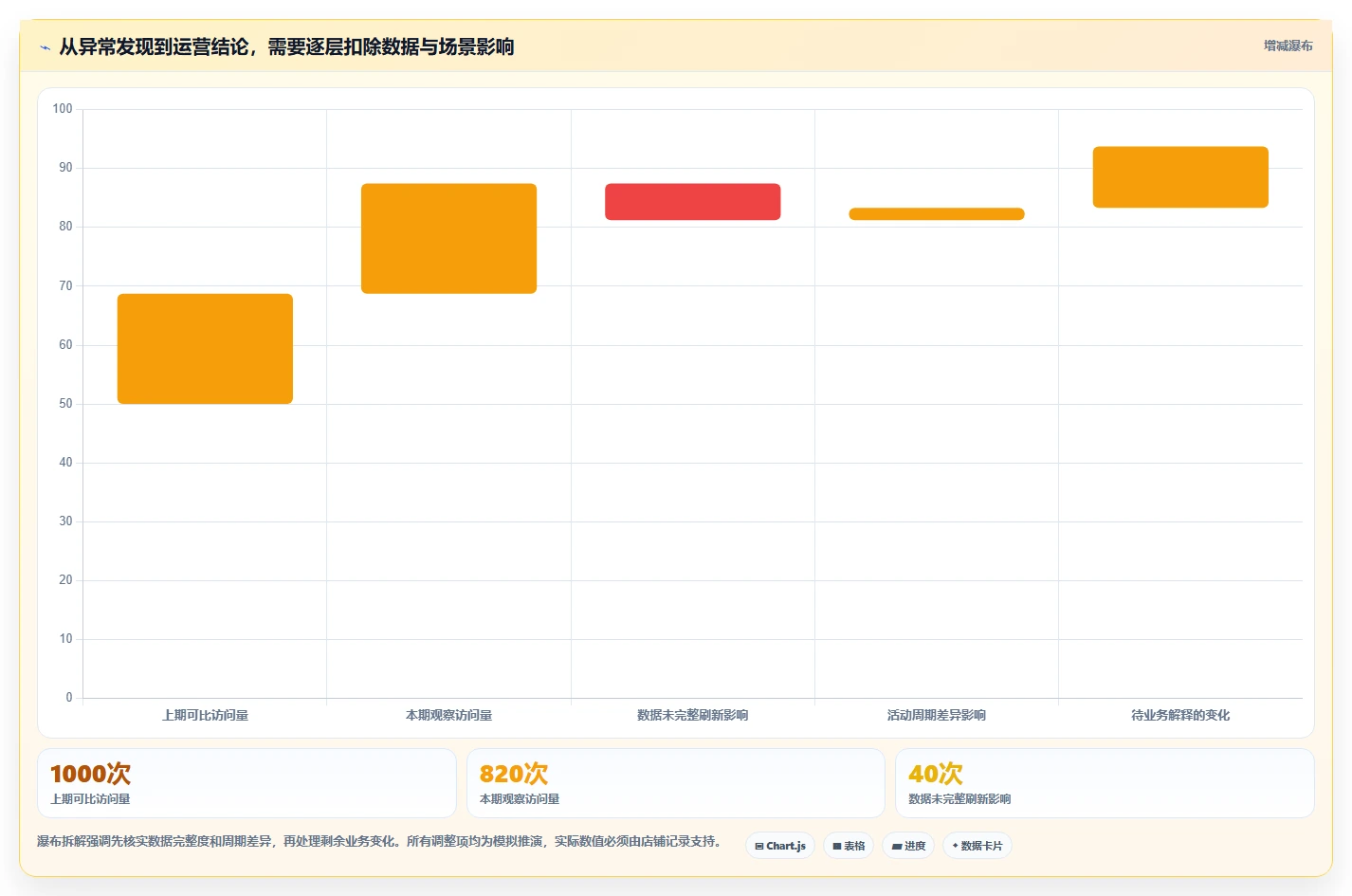Click x-axis label 上期可比访问量
This screenshot has height=896, width=1352.
coord(205,715)
